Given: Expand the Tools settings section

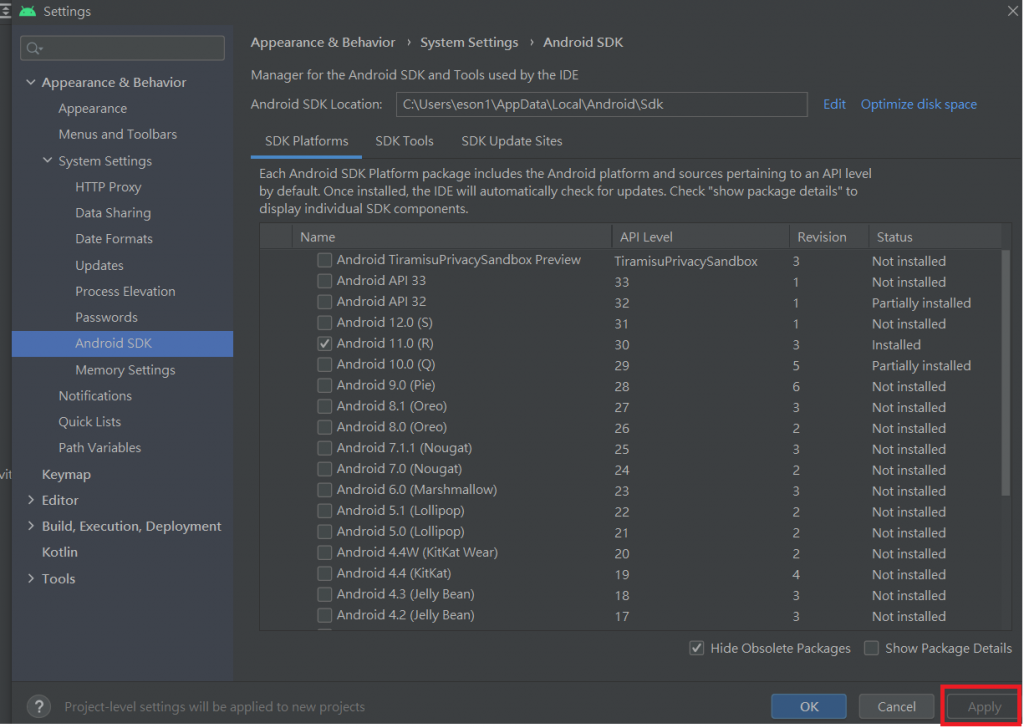Looking at the screenshot, I should pyautogui.click(x=31, y=578).
